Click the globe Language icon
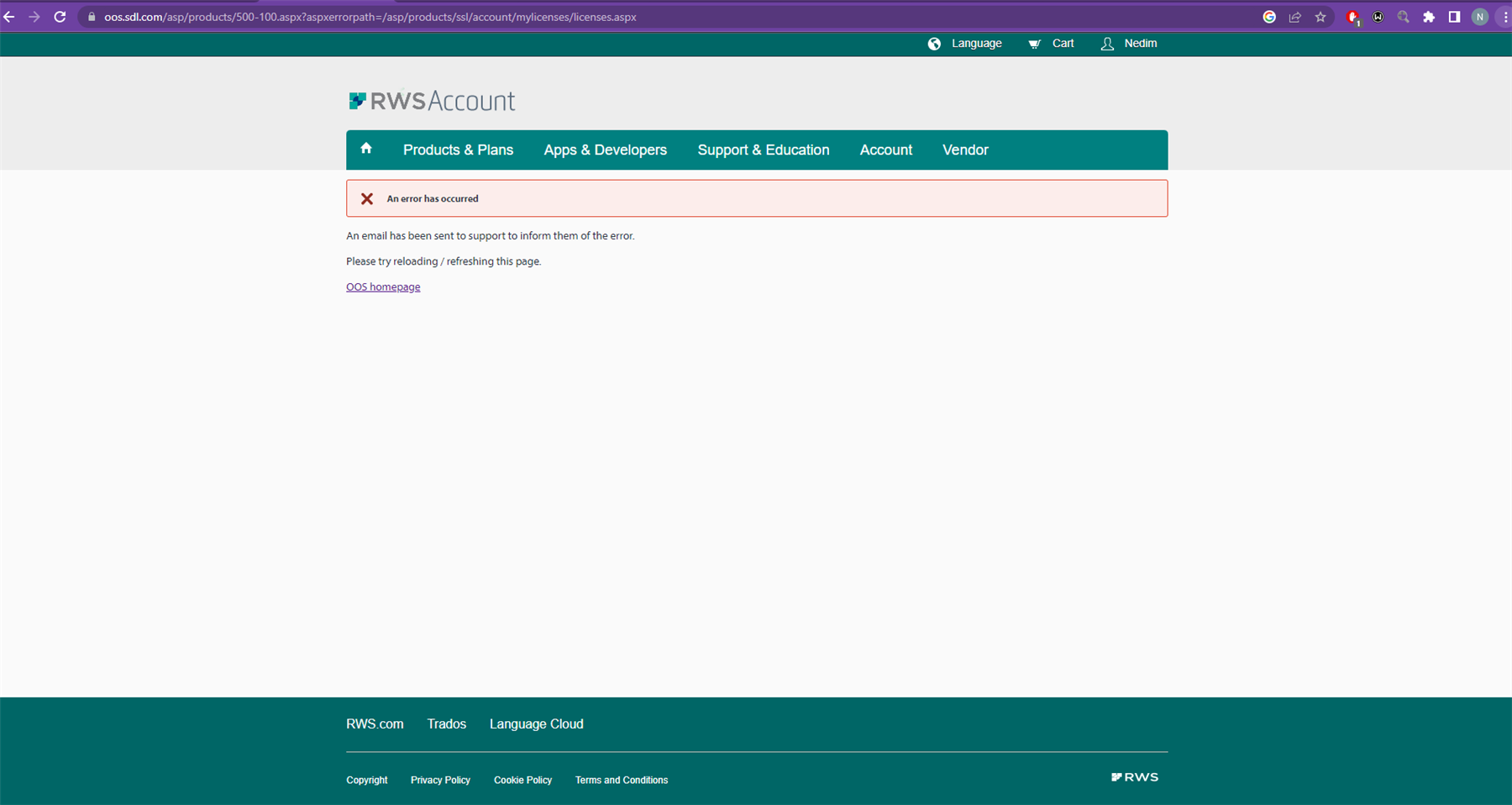 pos(934,44)
